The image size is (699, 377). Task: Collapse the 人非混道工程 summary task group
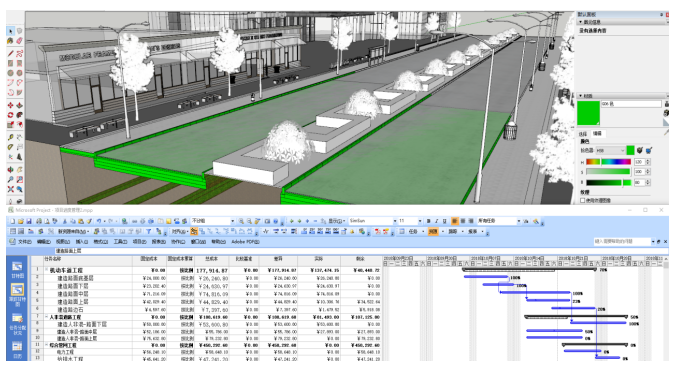click(46, 317)
